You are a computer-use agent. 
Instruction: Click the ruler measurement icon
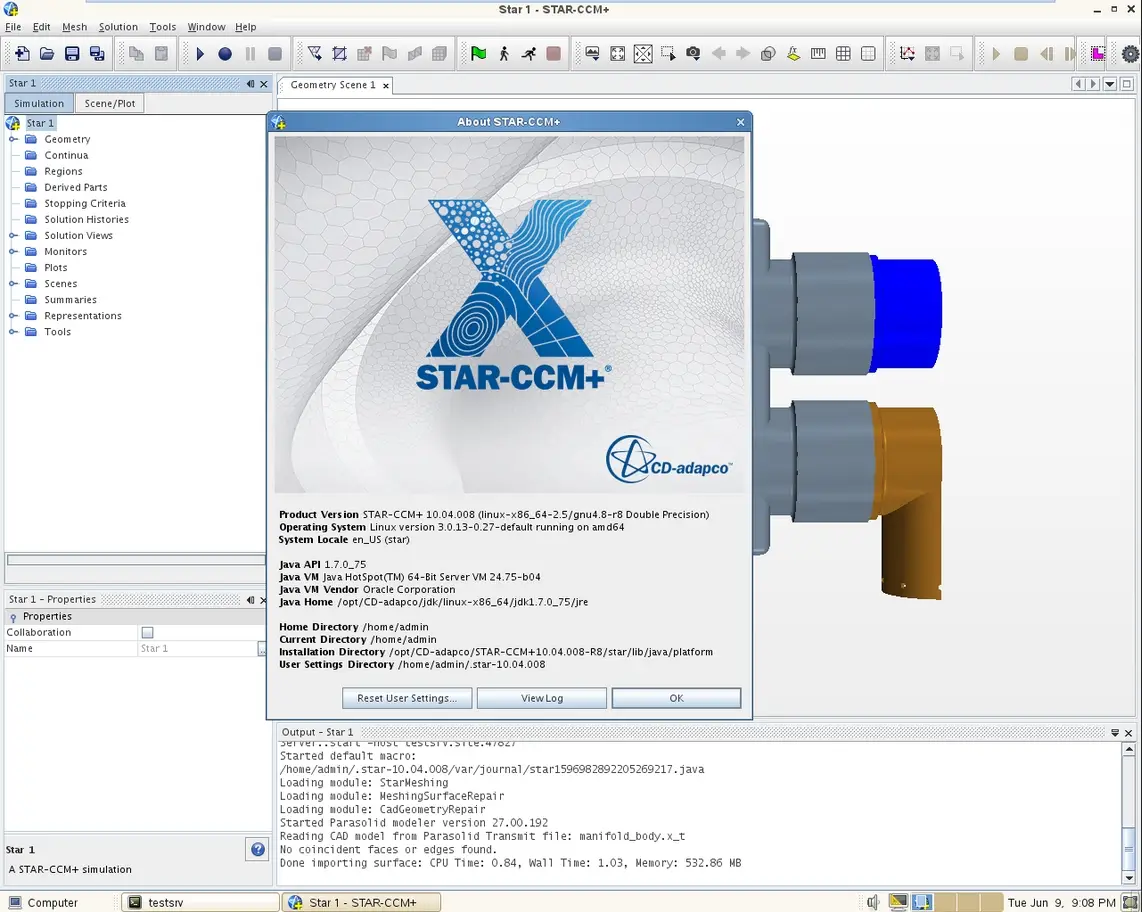coord(818,53)
